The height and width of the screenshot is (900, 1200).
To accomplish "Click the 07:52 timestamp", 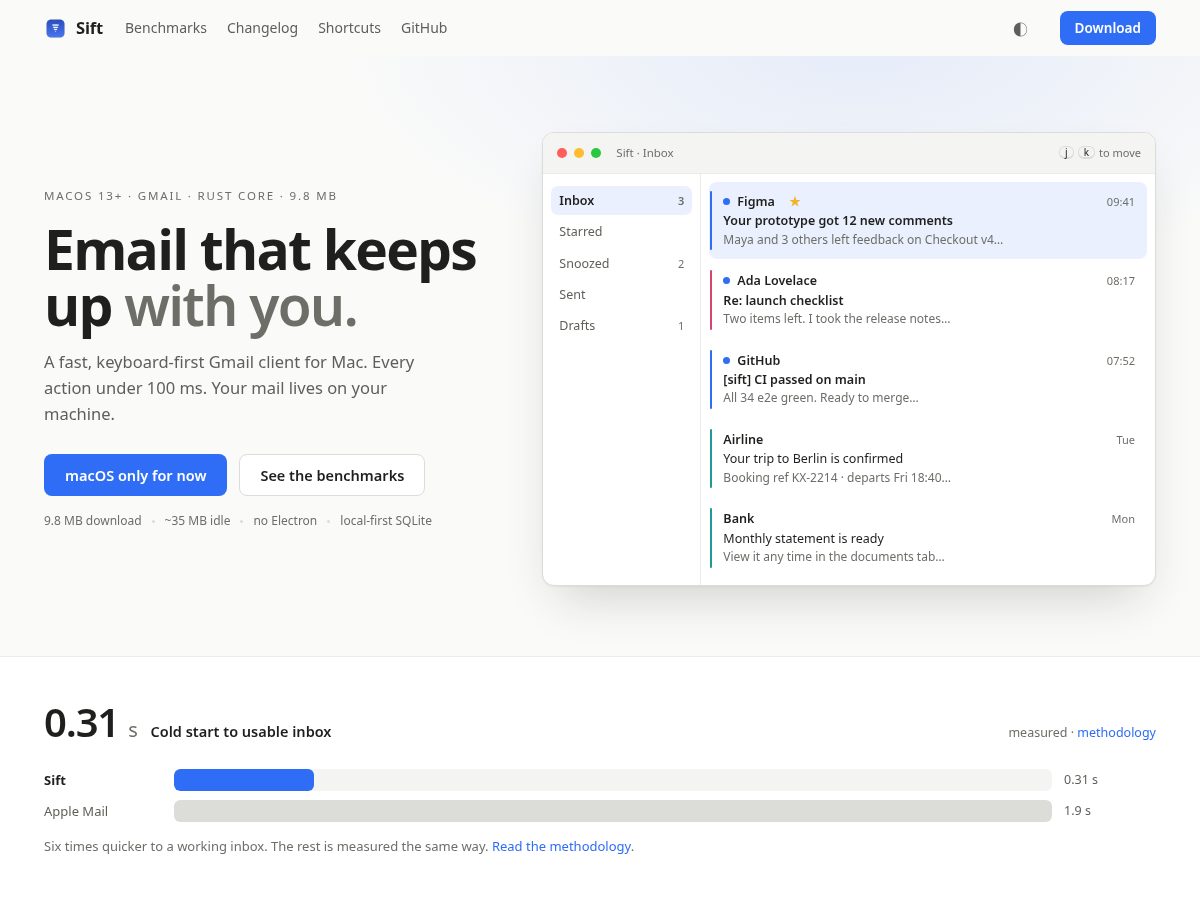I will pos(1120,361).
